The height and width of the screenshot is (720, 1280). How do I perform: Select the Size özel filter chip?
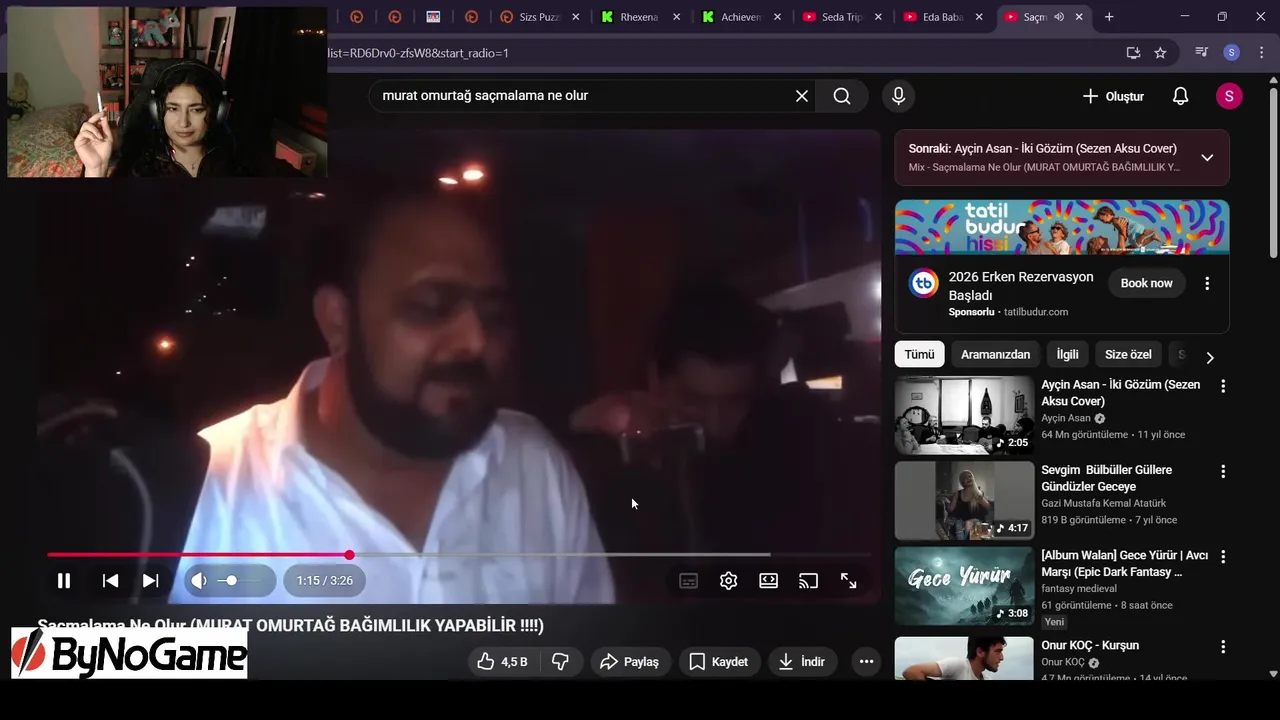pyautogui.click(x=1128, y=355)
